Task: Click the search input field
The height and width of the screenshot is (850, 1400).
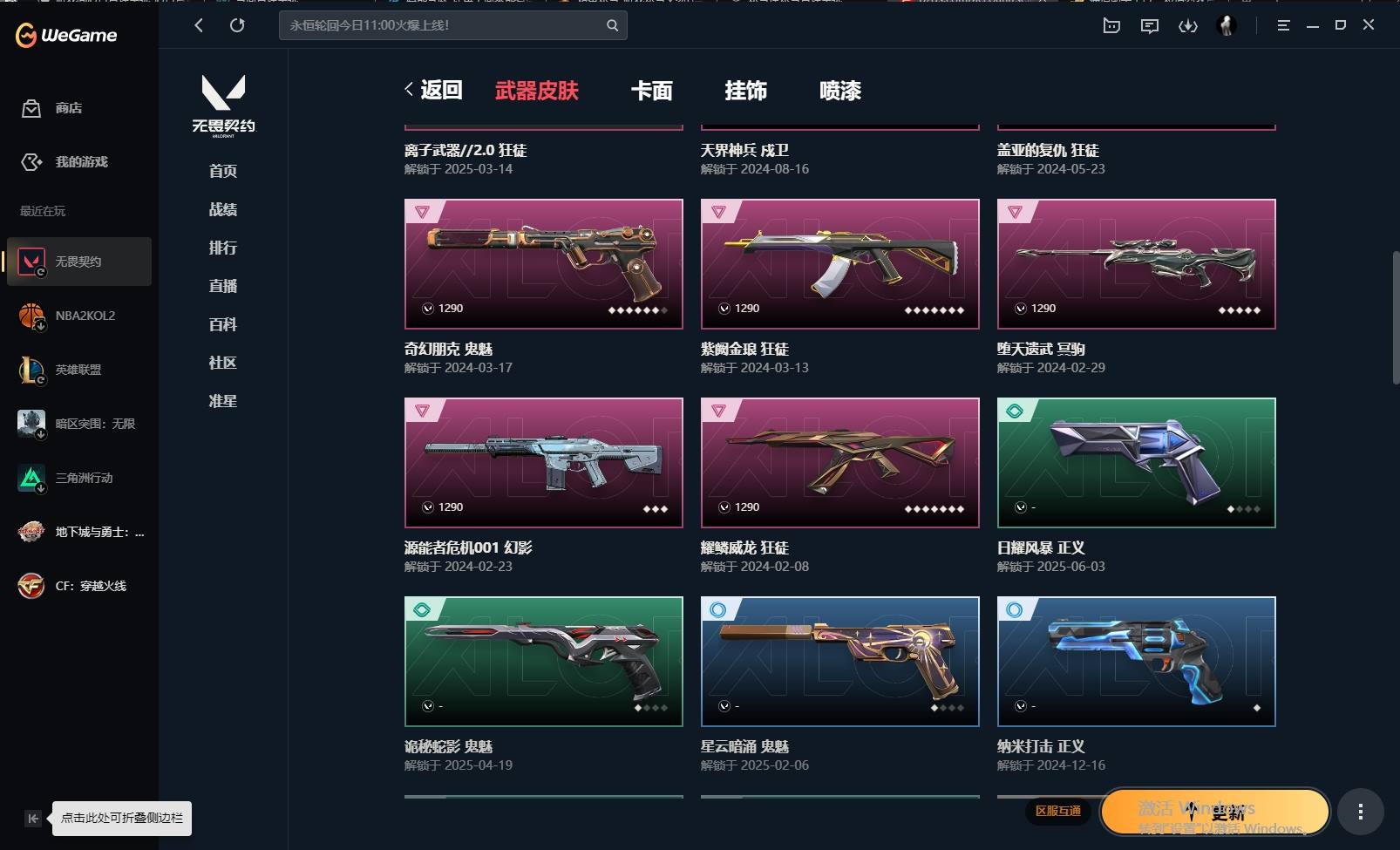Action: tap(444, 25)
